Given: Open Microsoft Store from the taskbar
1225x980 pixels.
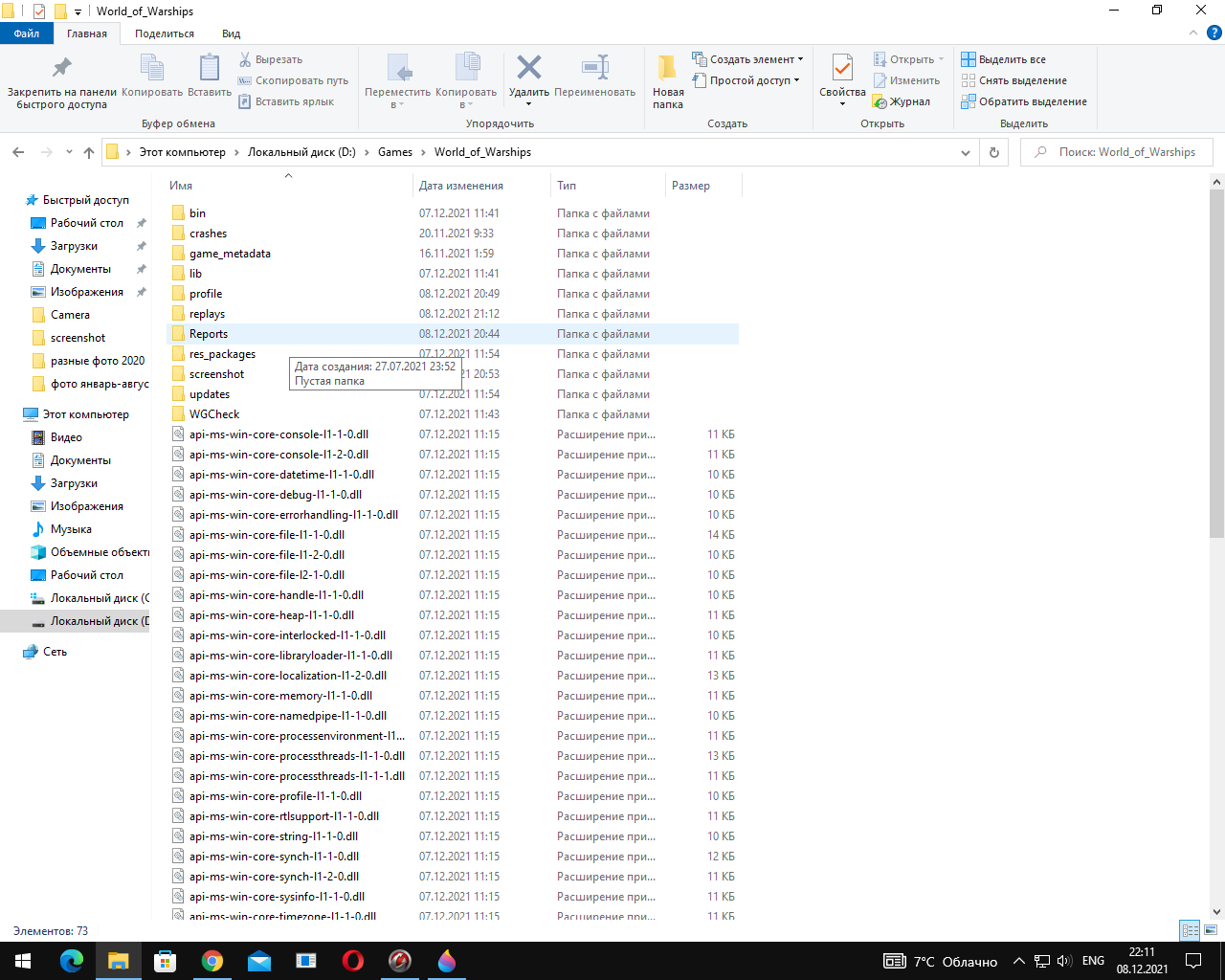Looking at the screenshot, I should tap(166, 961).
